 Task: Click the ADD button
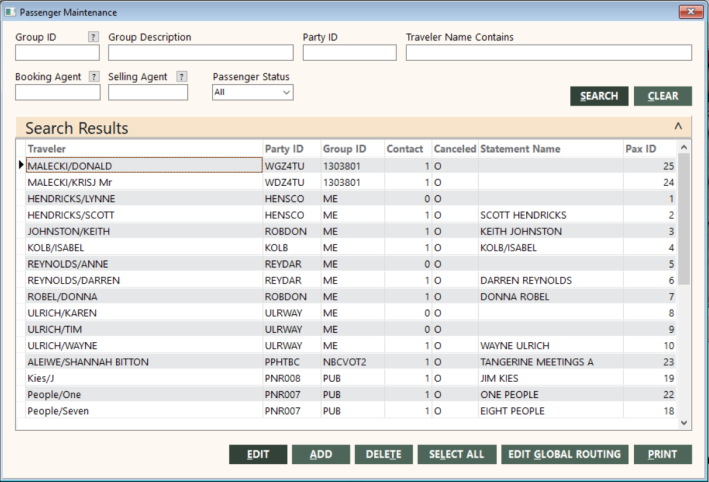coord(321,454)
